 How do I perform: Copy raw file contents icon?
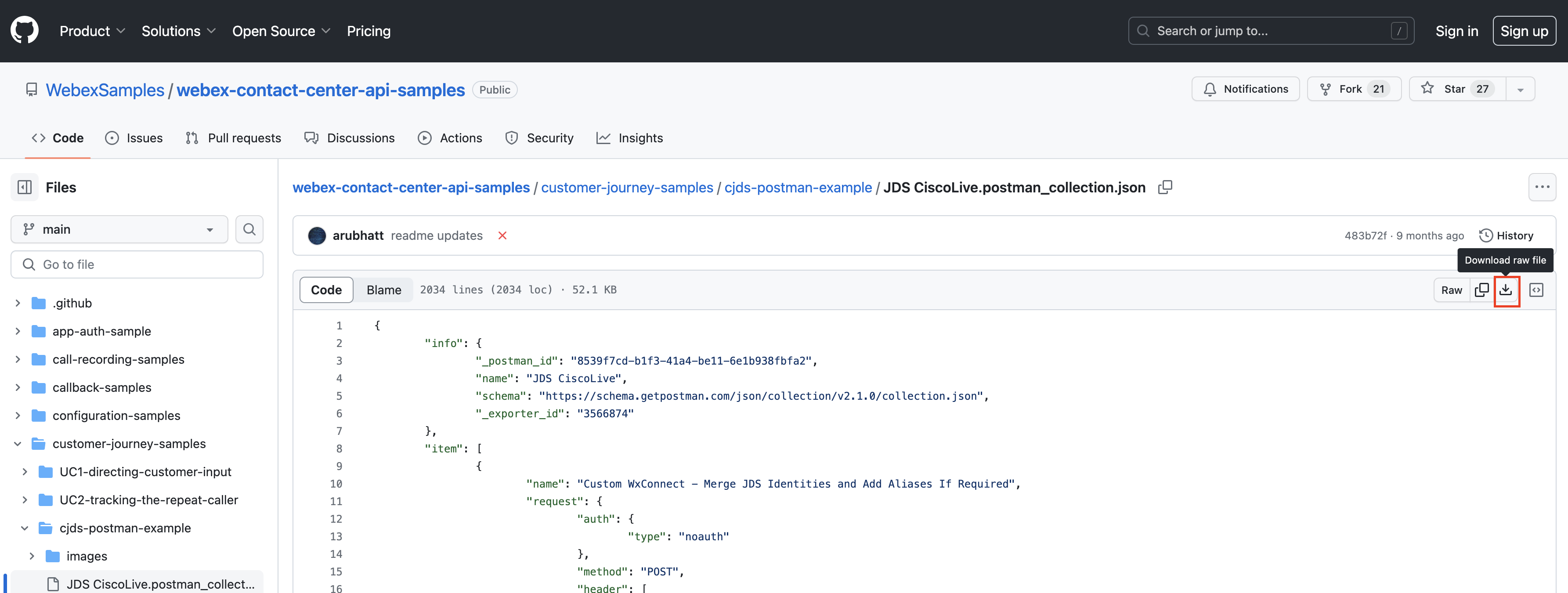(x=1481, y=290)
